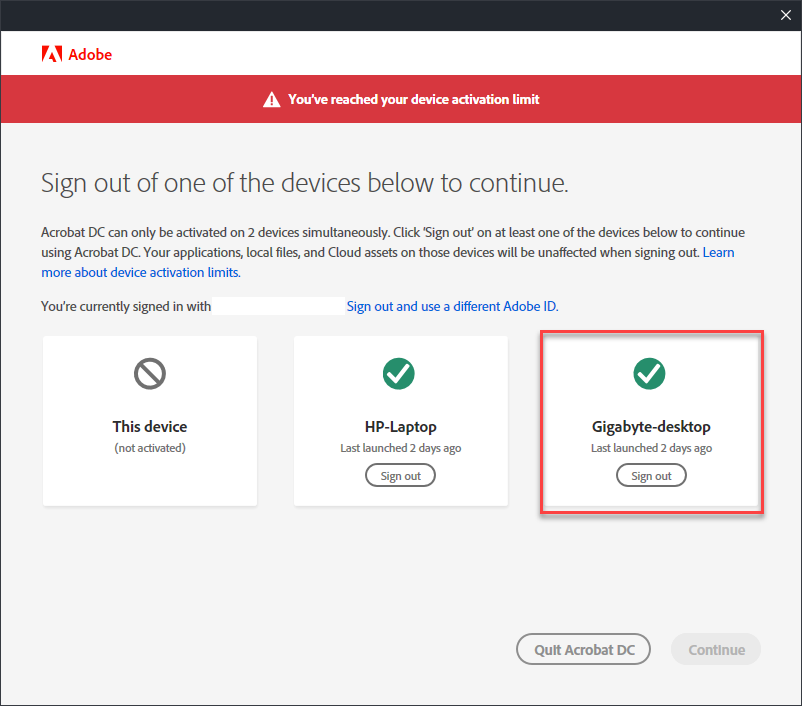Screen dimensions: 802x706
Task: Click the Continue button
Action: point(716,649)
